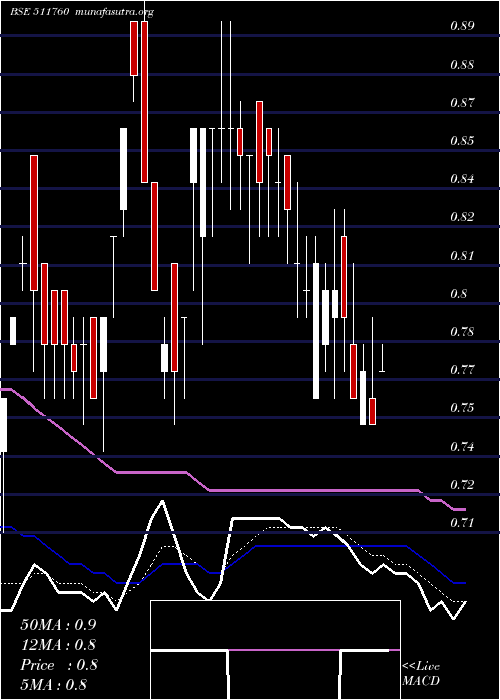Image resolution: width=500 pixels, height=700 pixels.
Task: Click the 50MA : 0.9 readout
Action: (58, 625)
